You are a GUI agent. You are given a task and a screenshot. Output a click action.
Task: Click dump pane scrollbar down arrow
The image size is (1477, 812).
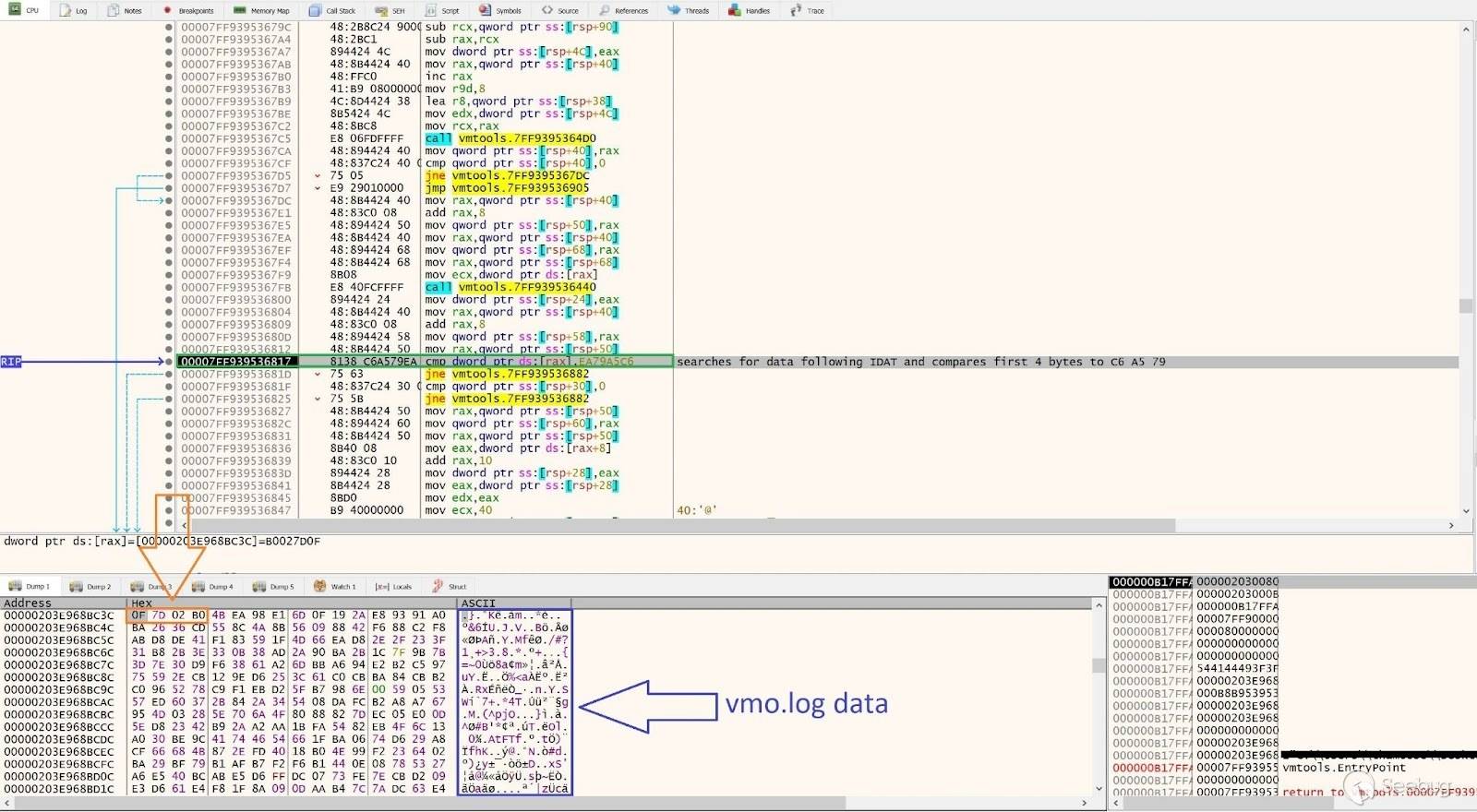tap(1099, 789)
